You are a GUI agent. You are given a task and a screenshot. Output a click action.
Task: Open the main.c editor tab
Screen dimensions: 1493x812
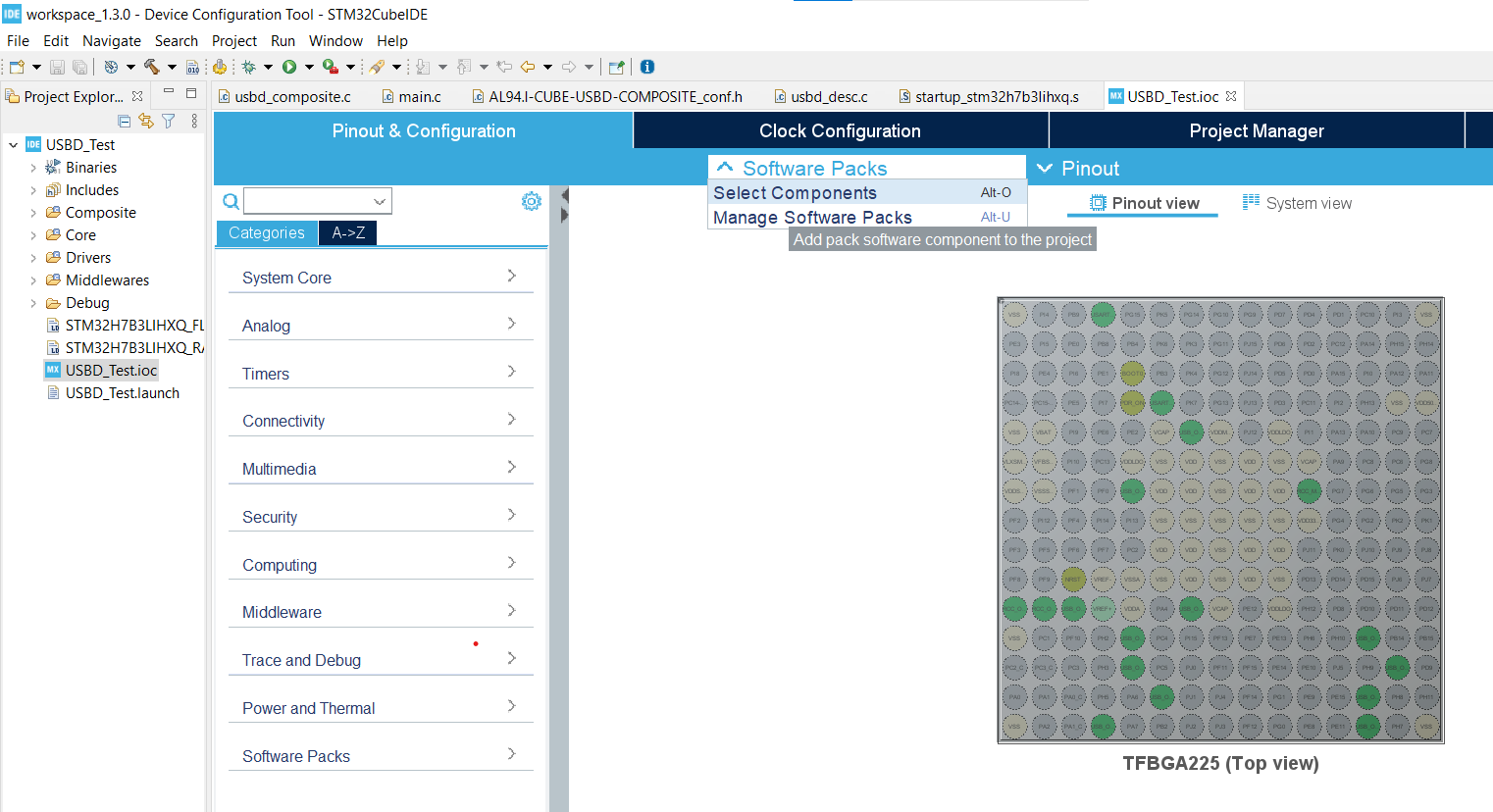click(x=411, y=96)
